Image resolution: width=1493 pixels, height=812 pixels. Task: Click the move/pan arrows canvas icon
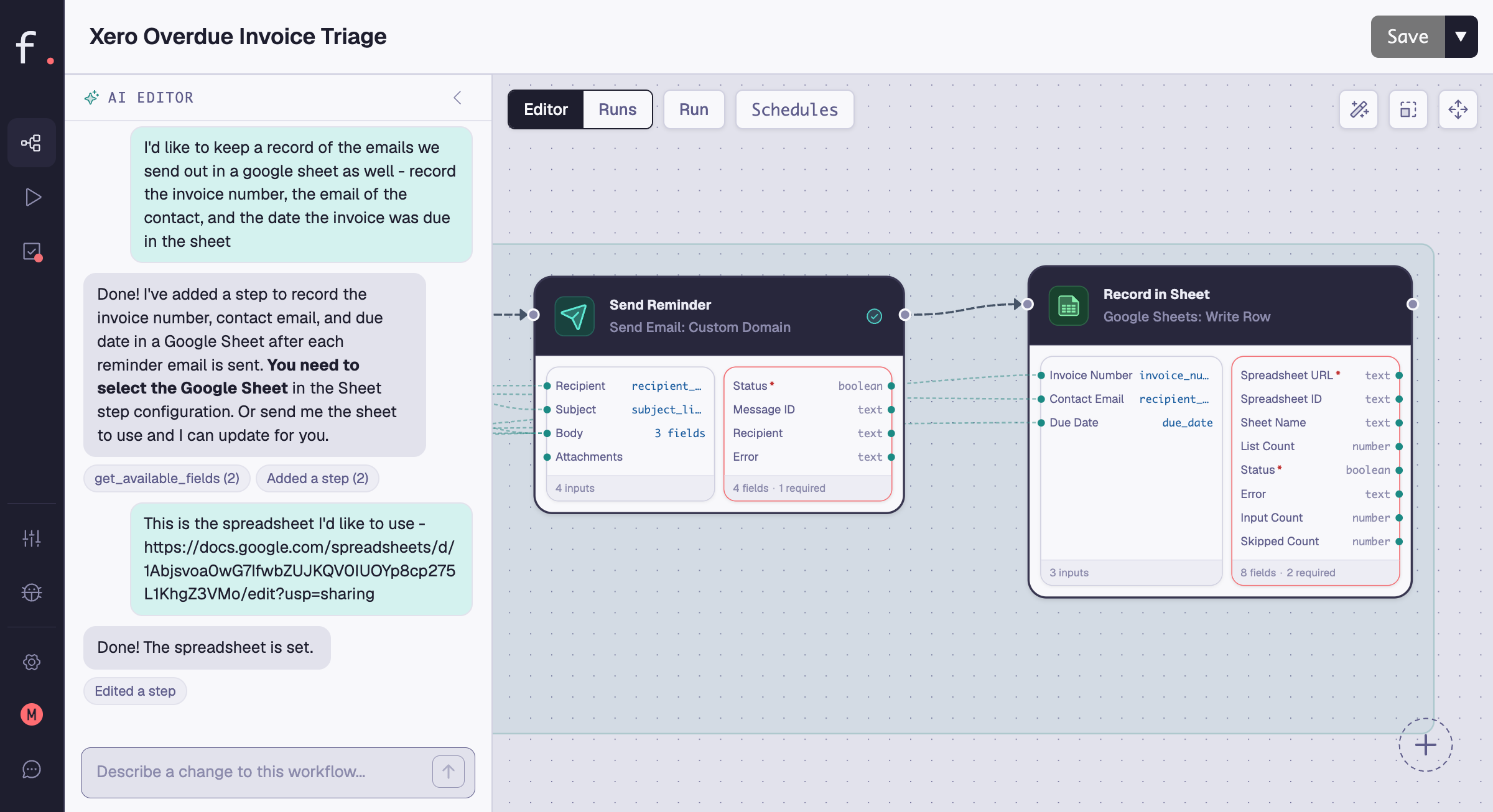click(x=1458, y=109)
